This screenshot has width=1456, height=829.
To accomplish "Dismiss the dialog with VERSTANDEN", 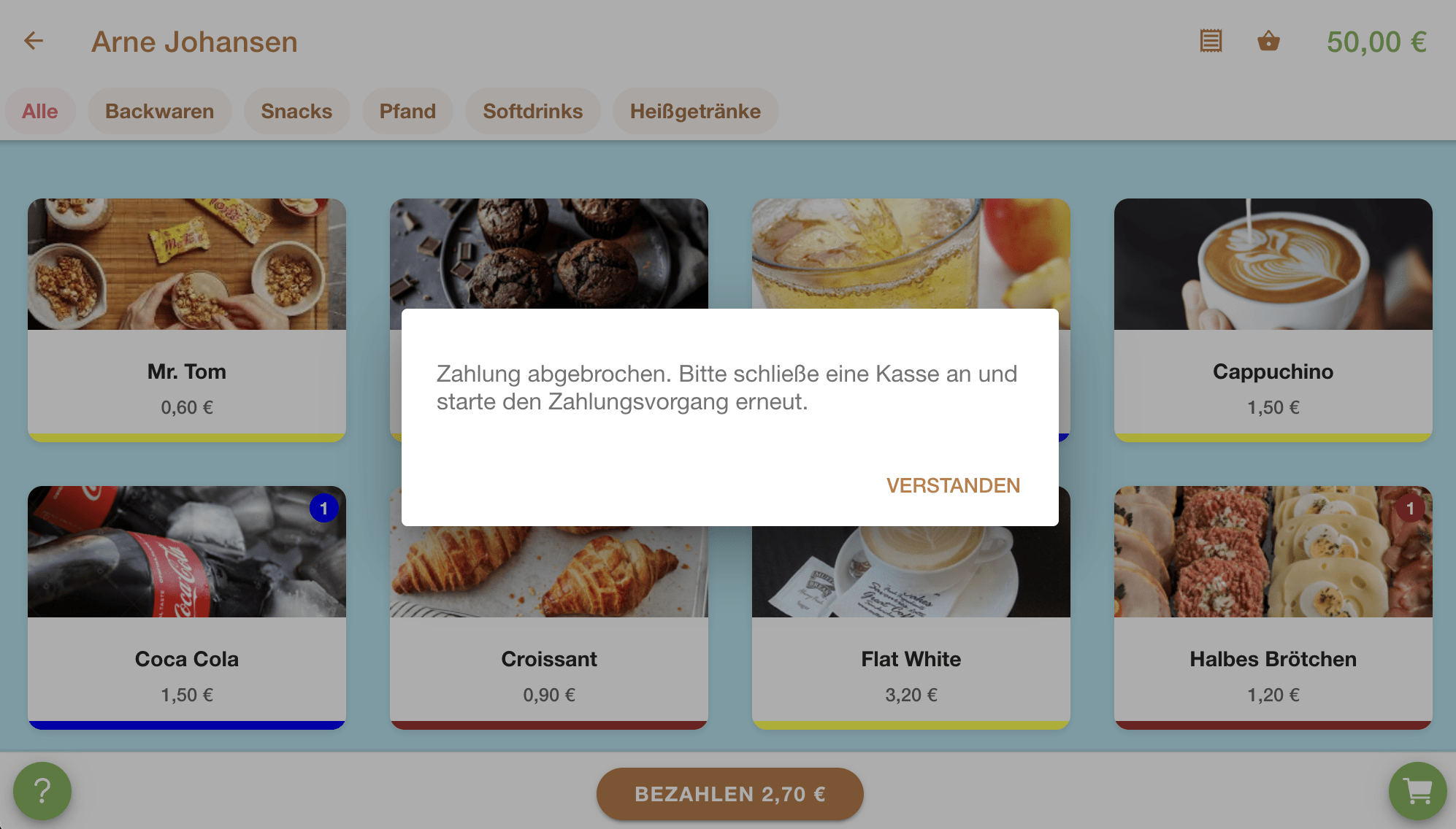I will pos(953,485).
